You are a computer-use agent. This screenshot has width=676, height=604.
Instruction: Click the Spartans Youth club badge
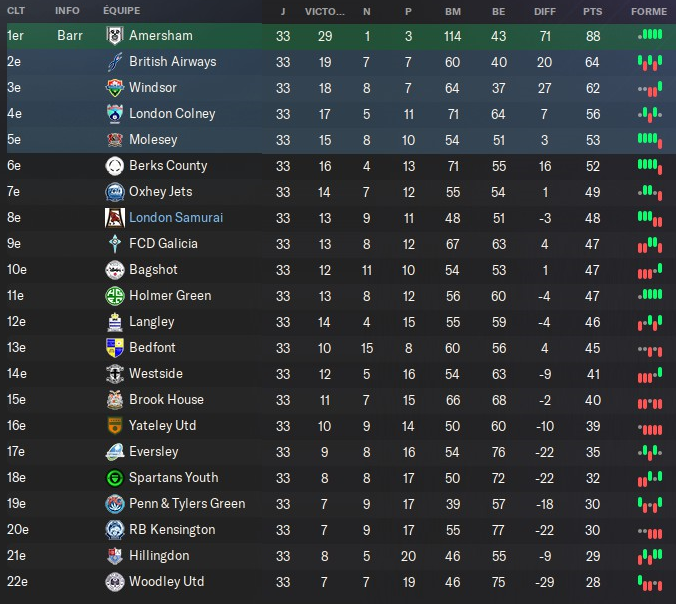114,478
